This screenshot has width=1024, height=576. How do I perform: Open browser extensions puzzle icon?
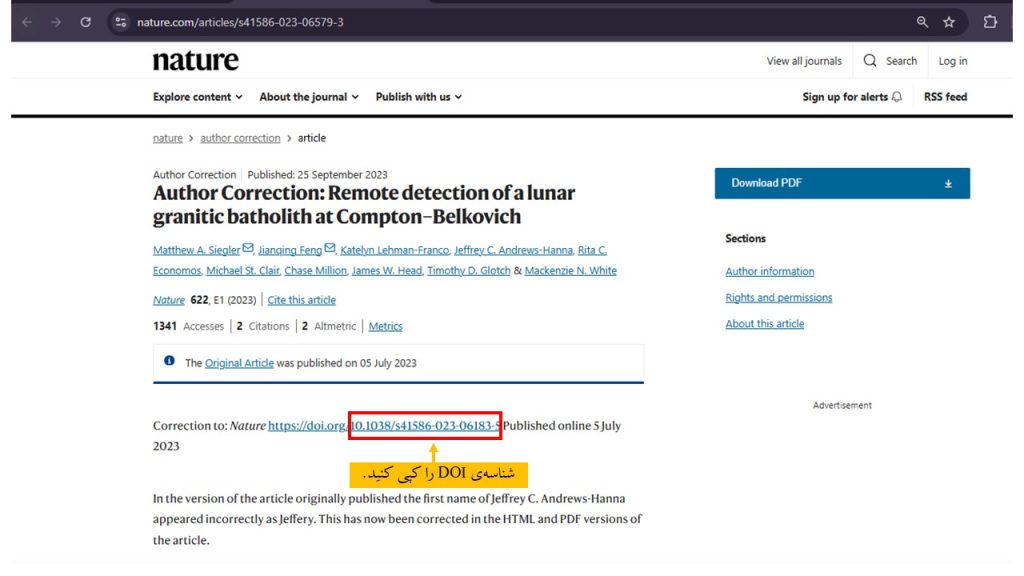coord(990,22)
